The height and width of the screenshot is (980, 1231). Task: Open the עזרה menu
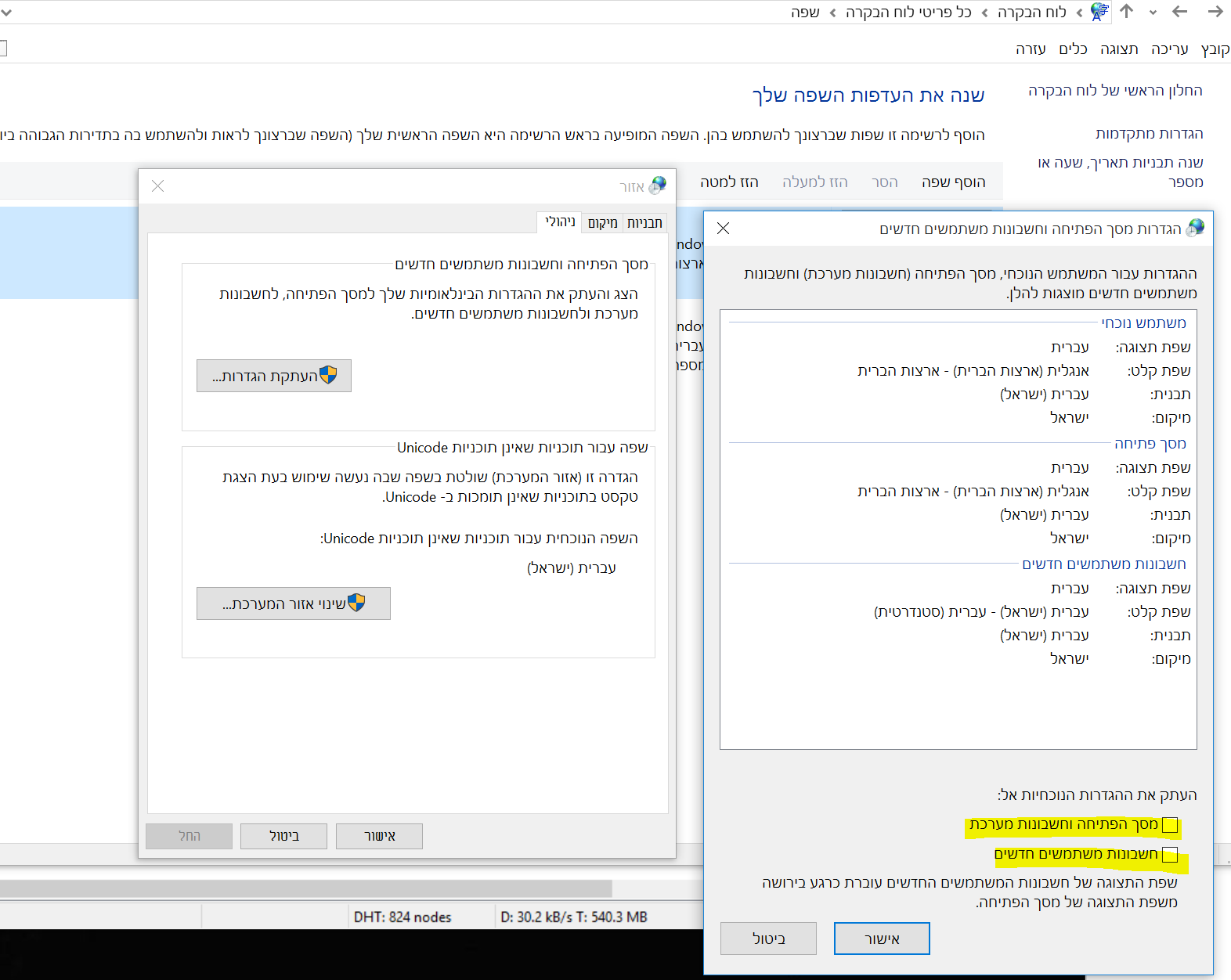(1031, 49)
